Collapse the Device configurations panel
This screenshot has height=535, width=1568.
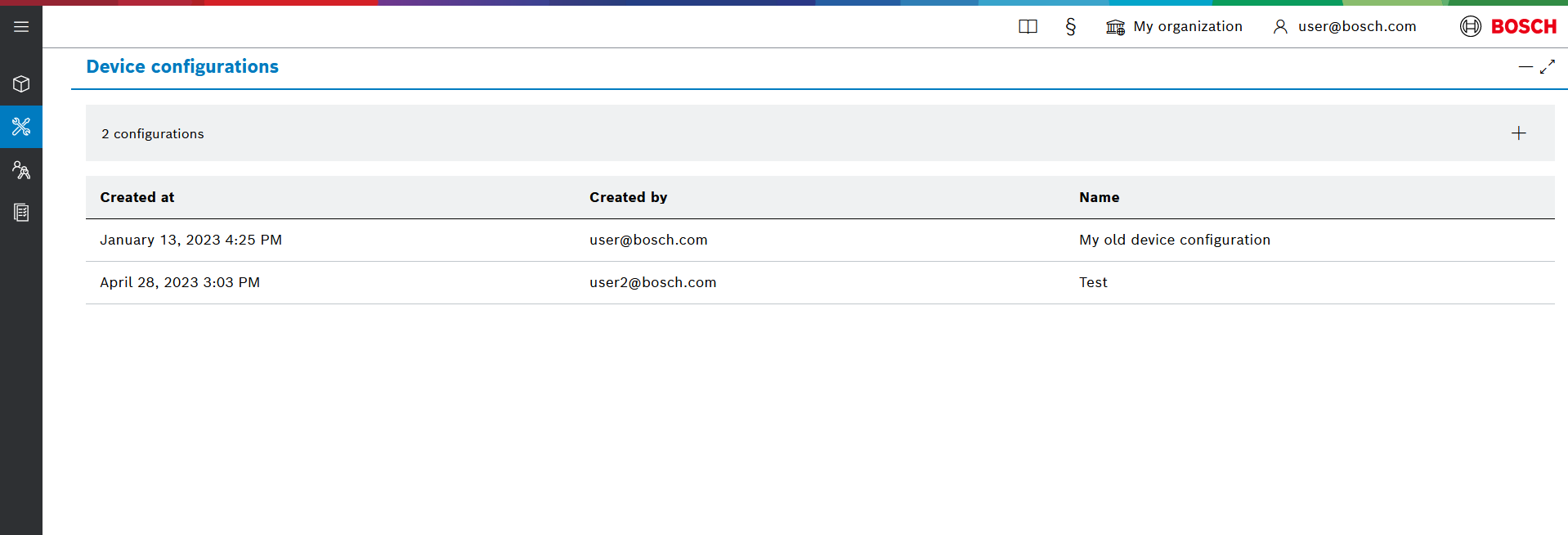(x=1525, y=67)
